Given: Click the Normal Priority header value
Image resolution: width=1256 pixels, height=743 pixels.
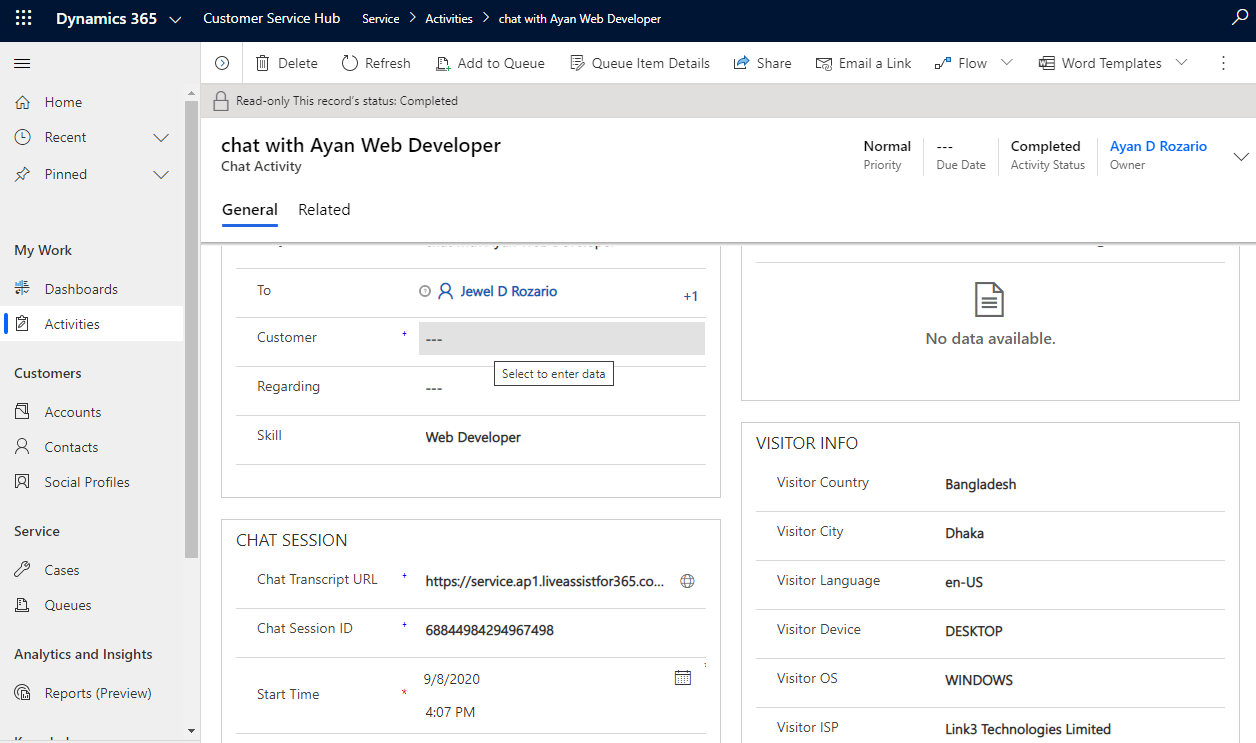Looking at the screenshot, I should click(x=887, y=146).
